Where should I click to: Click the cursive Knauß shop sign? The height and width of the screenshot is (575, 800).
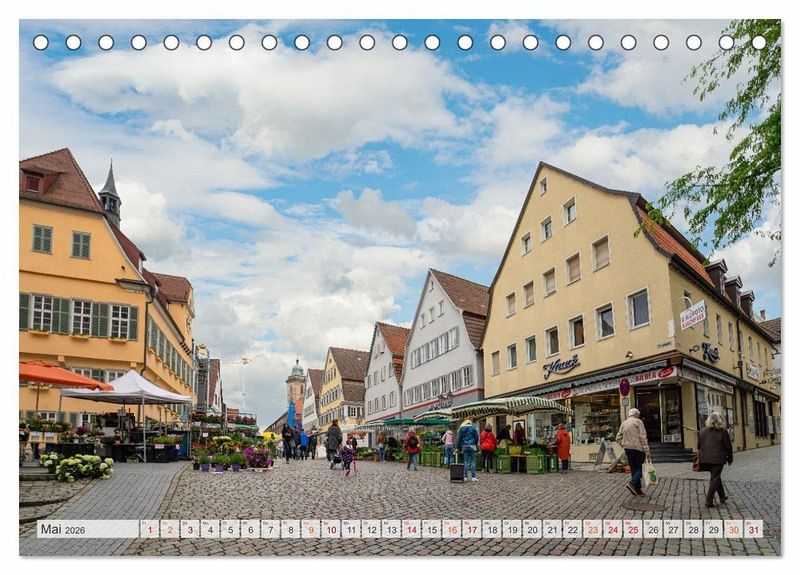coord(561,365)
